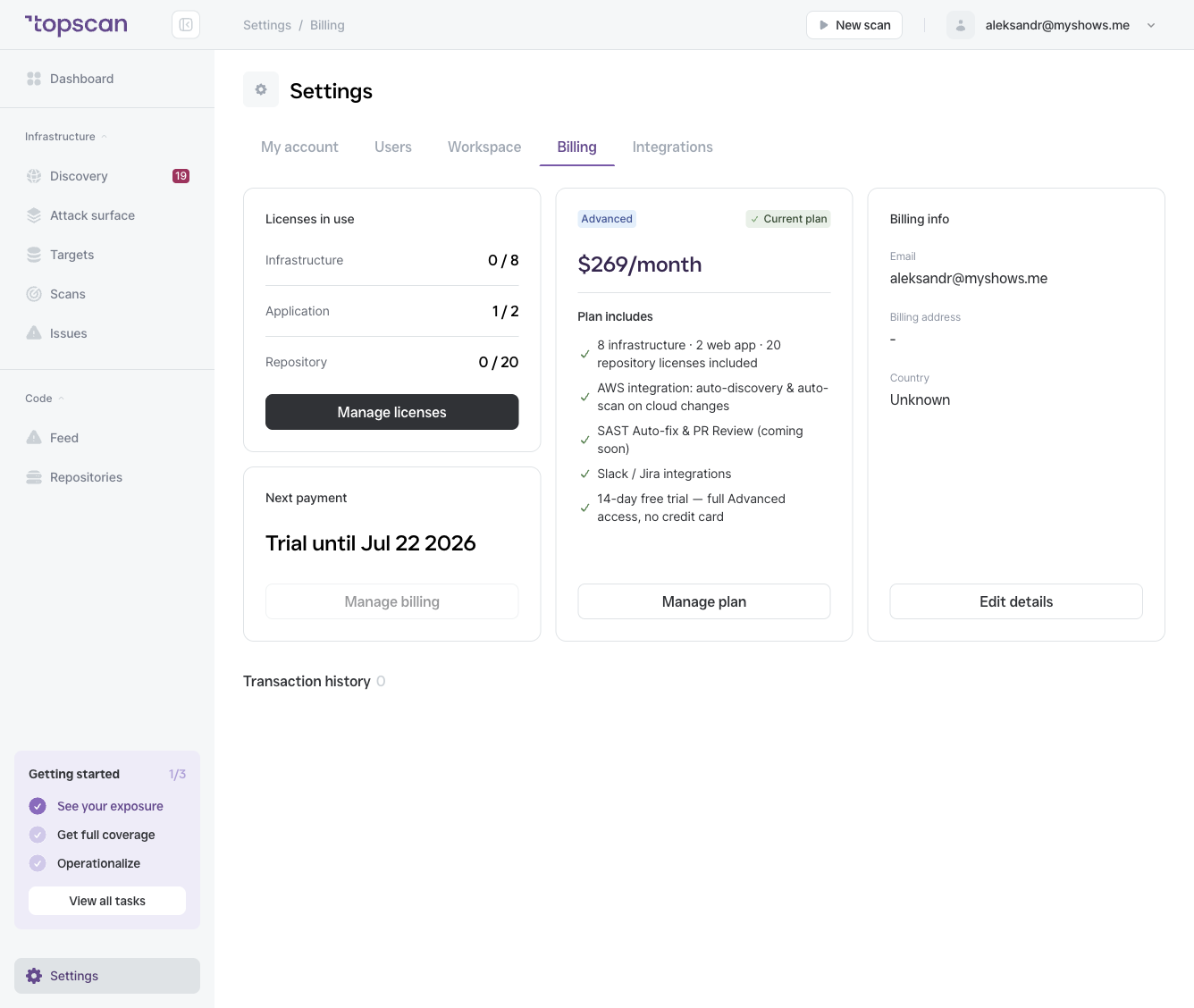
Task: Click the Discovery badge showing 19
Action: point(181,176)
